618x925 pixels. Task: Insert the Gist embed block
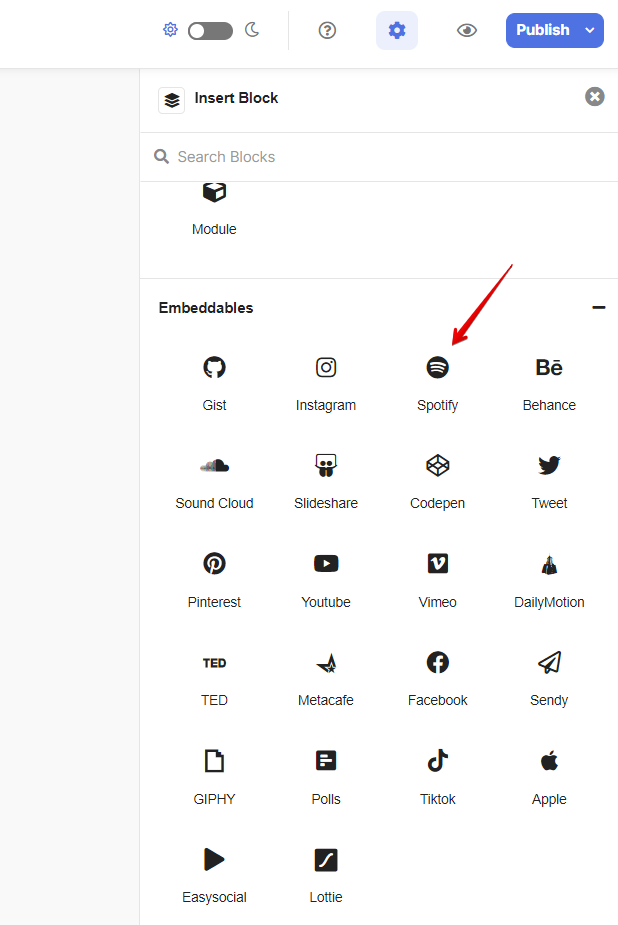tap(214, 383)
